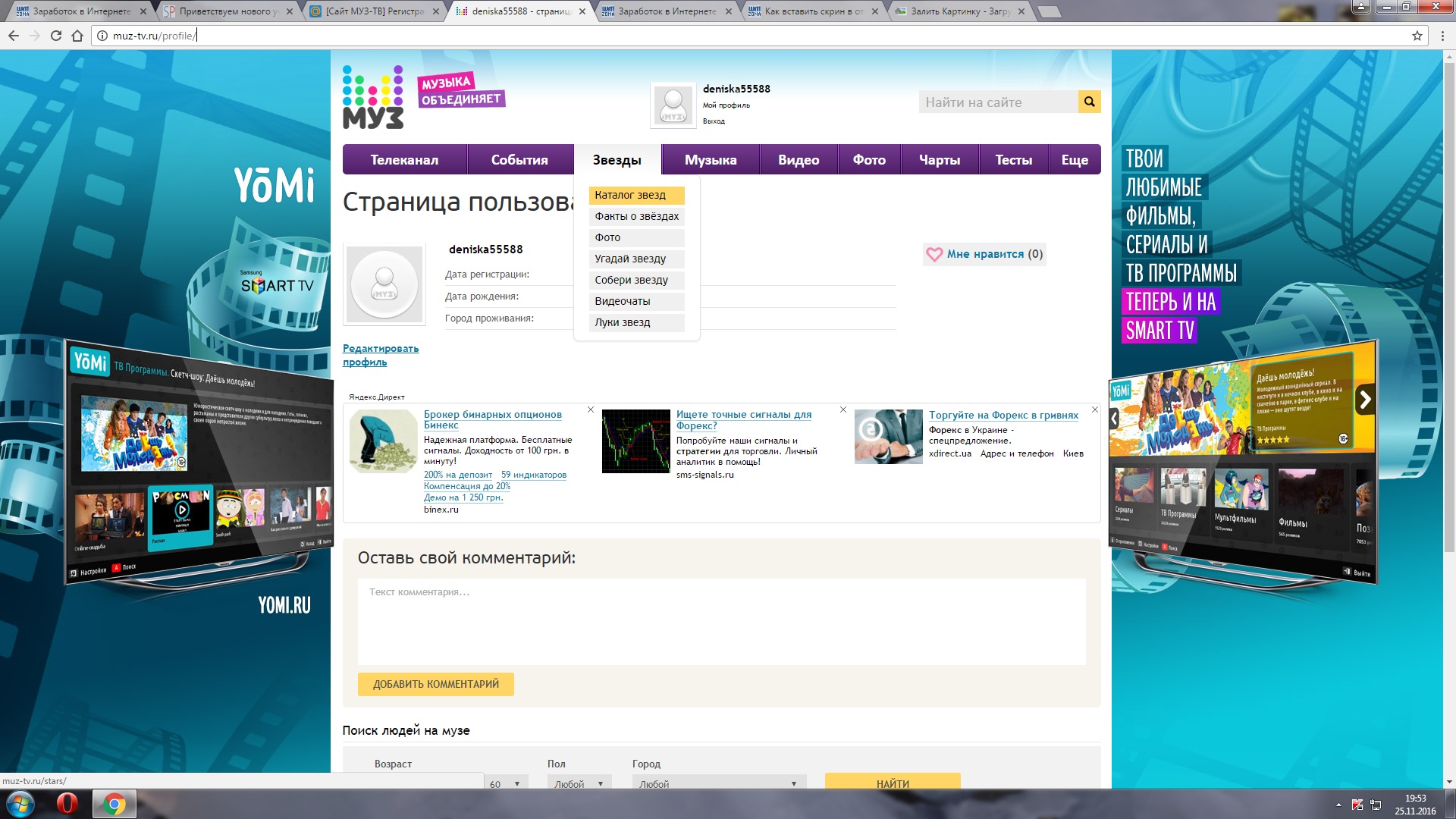Click the taskbar clock

1415,805
